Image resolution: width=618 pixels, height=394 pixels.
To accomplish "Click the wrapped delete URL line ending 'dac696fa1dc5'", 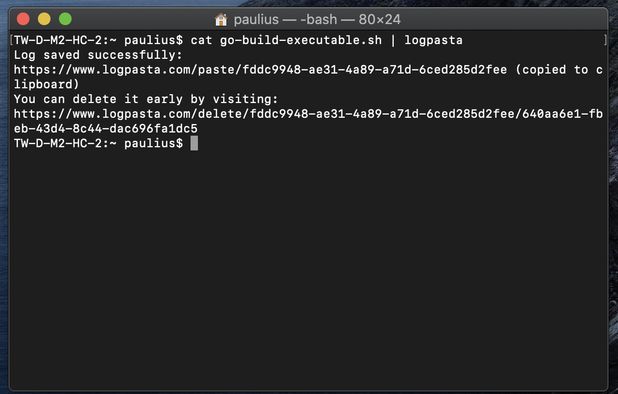I will [106, 128].
